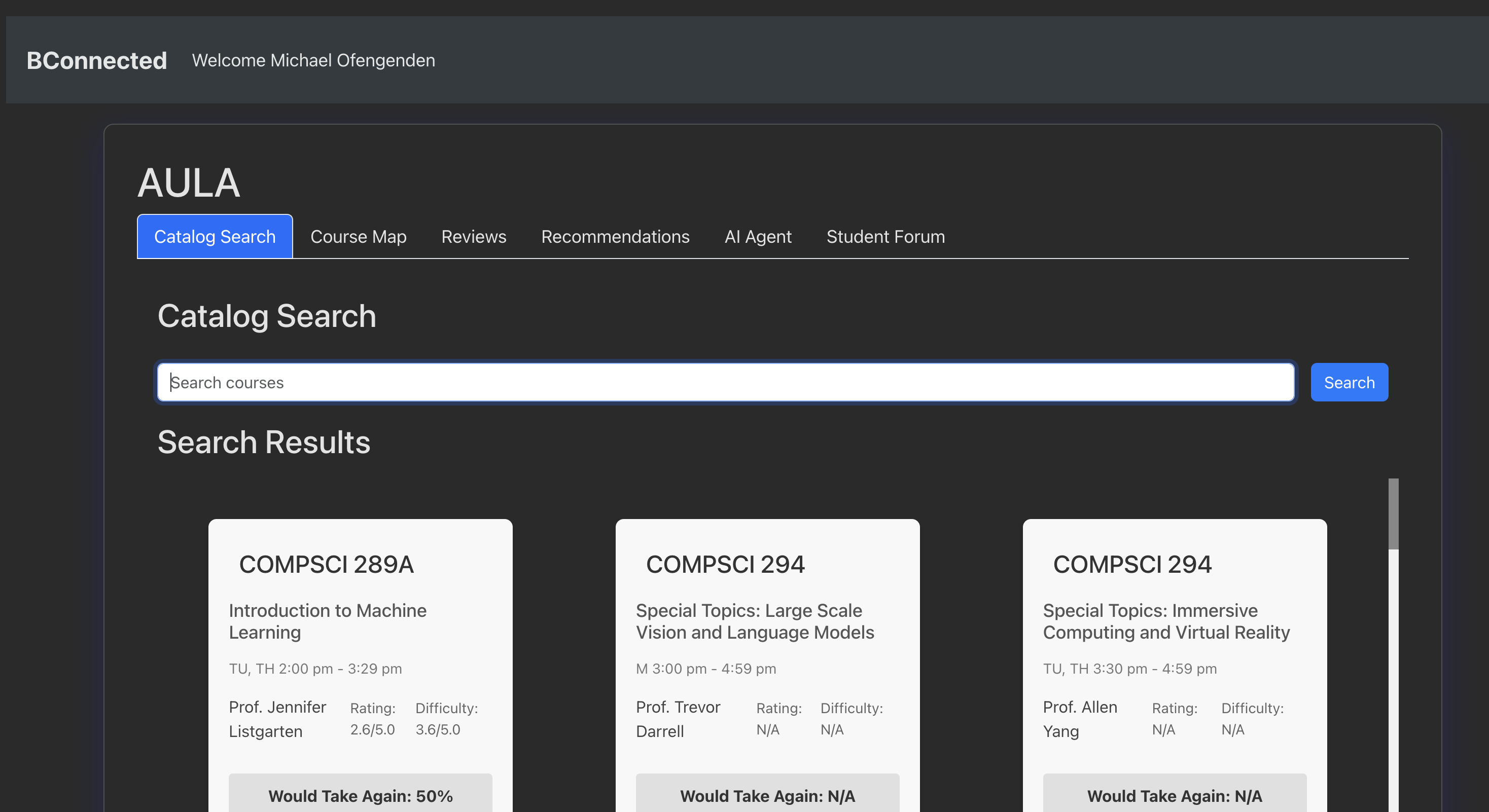The width and height of the screenshot is (1489, 812).
Task: Click Would Take Again: 50% box
Action: [x=360, y=795]
